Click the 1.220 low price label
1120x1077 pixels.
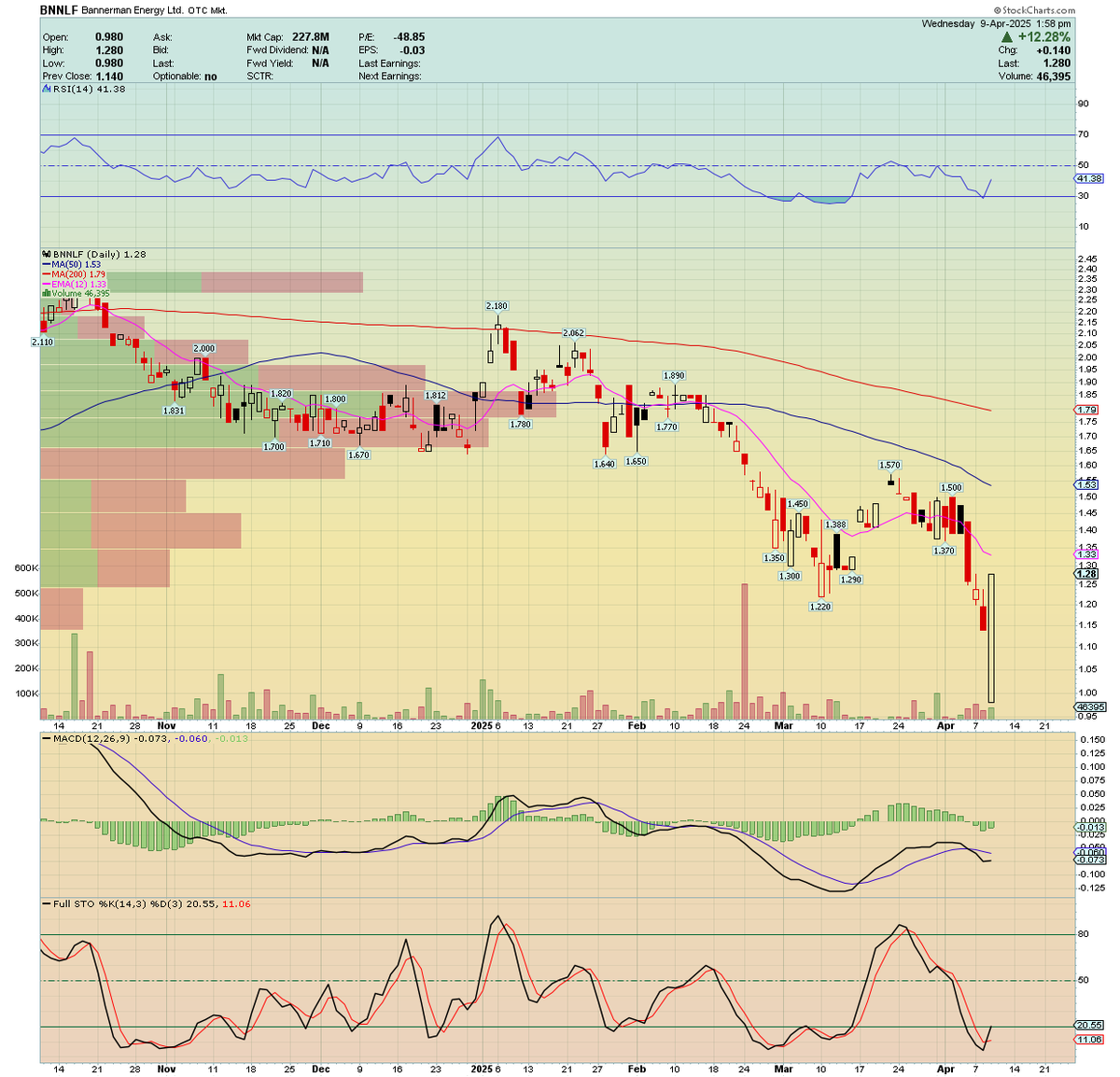[x=819, y=607]
